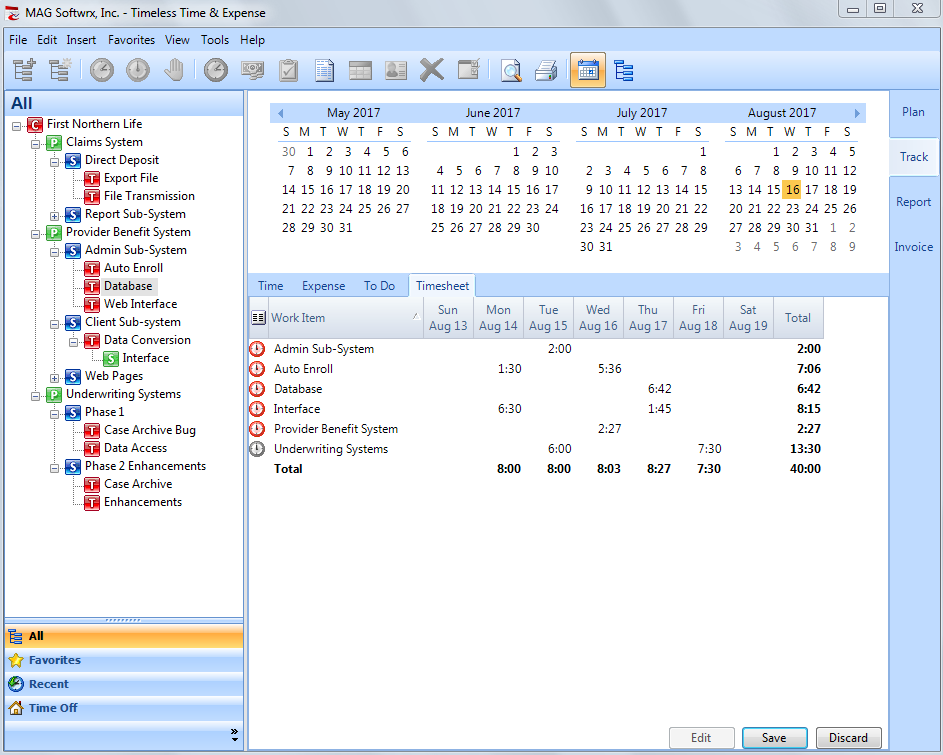Click the Discard button
The height and width of the screenshot is (755, 943).
pyautogui.click(x=849, y=738)
